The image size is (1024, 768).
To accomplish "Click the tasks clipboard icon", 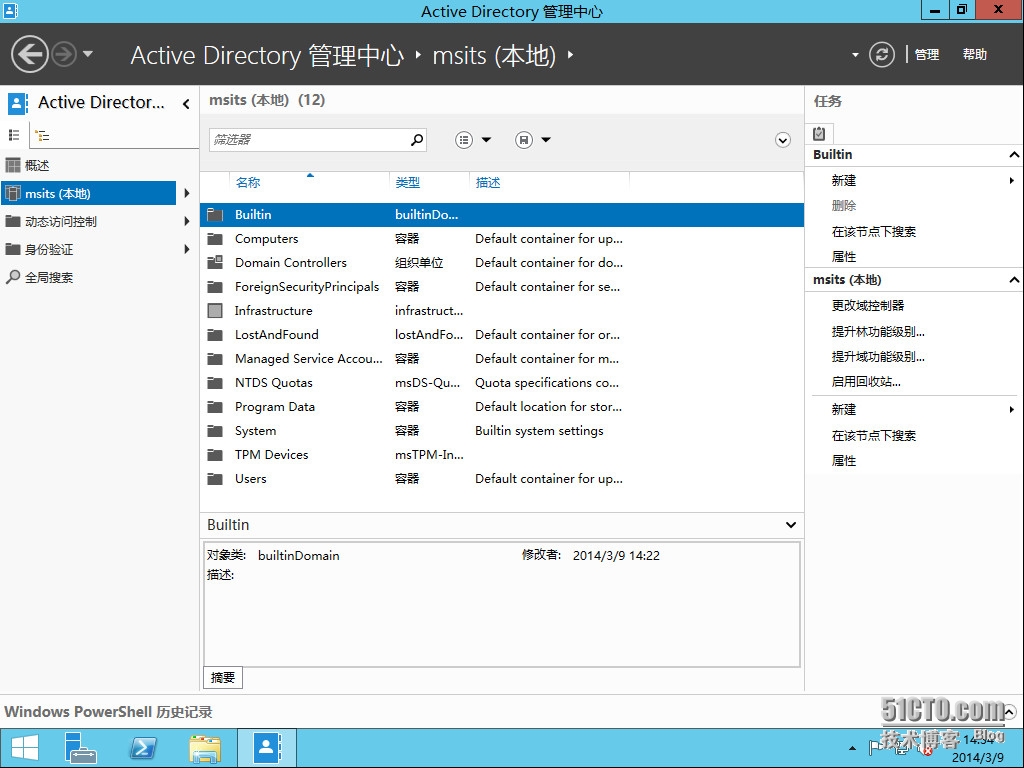I will [x=819, y=133].
